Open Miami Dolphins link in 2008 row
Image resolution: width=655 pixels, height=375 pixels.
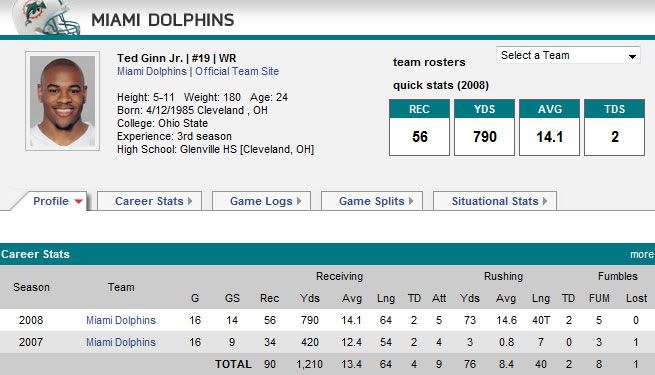(121, 320)
